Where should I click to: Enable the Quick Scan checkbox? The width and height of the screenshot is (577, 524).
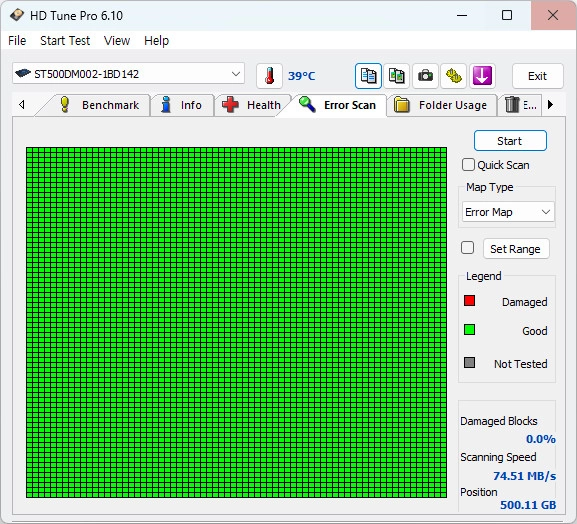coord(468,164)
